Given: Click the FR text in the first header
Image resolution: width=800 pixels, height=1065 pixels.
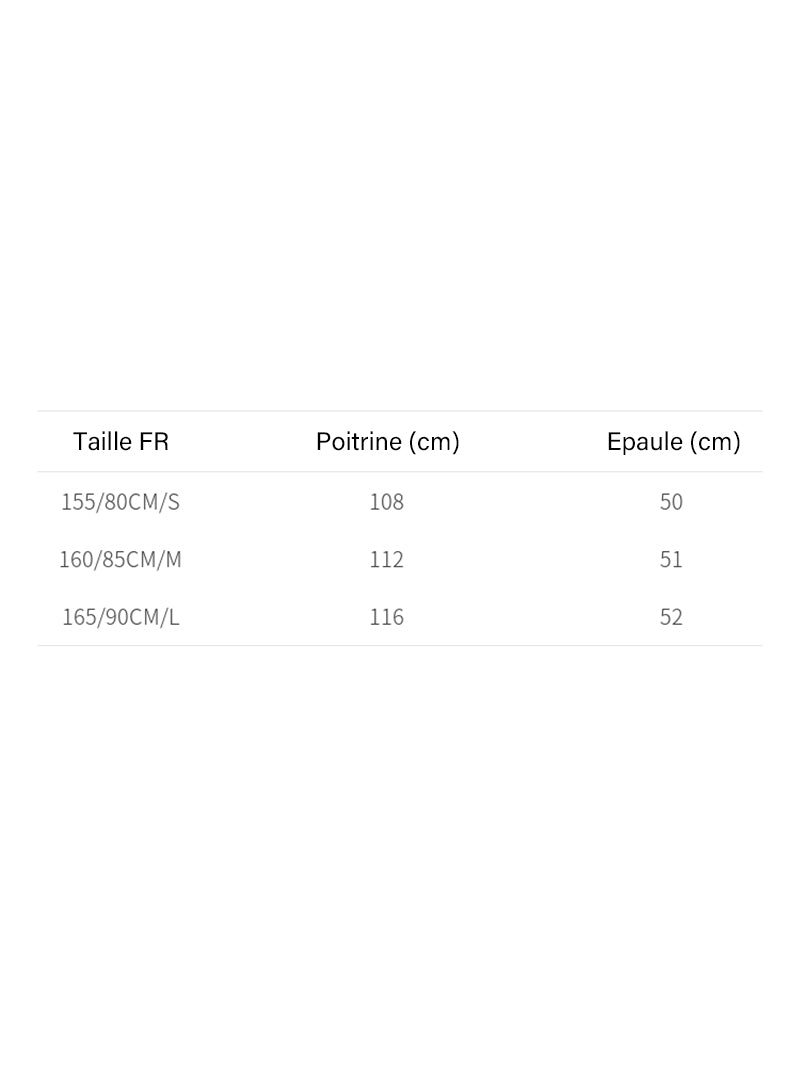Looking at the screenshot, I should point(155,442).
